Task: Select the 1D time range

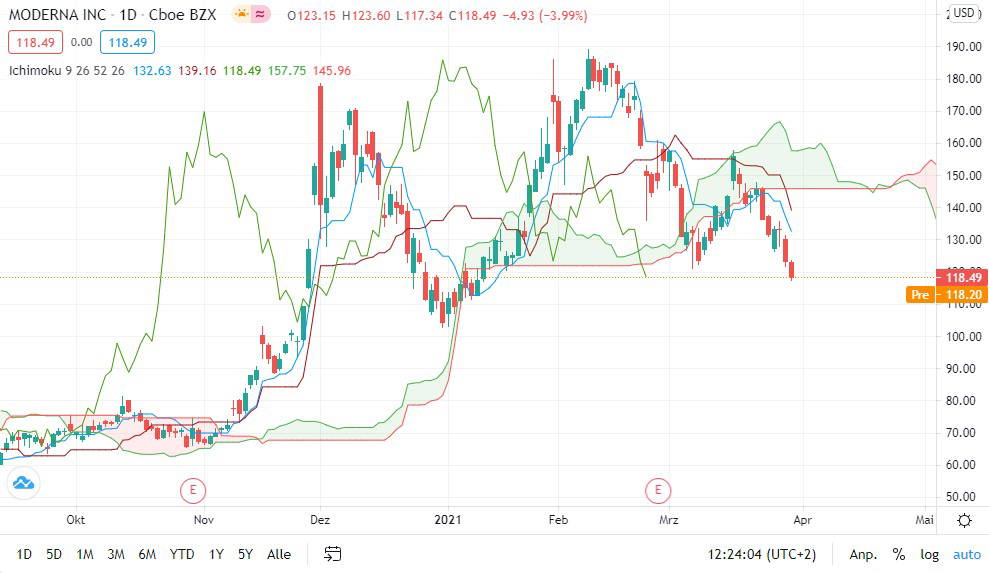Action: (23, 554)
